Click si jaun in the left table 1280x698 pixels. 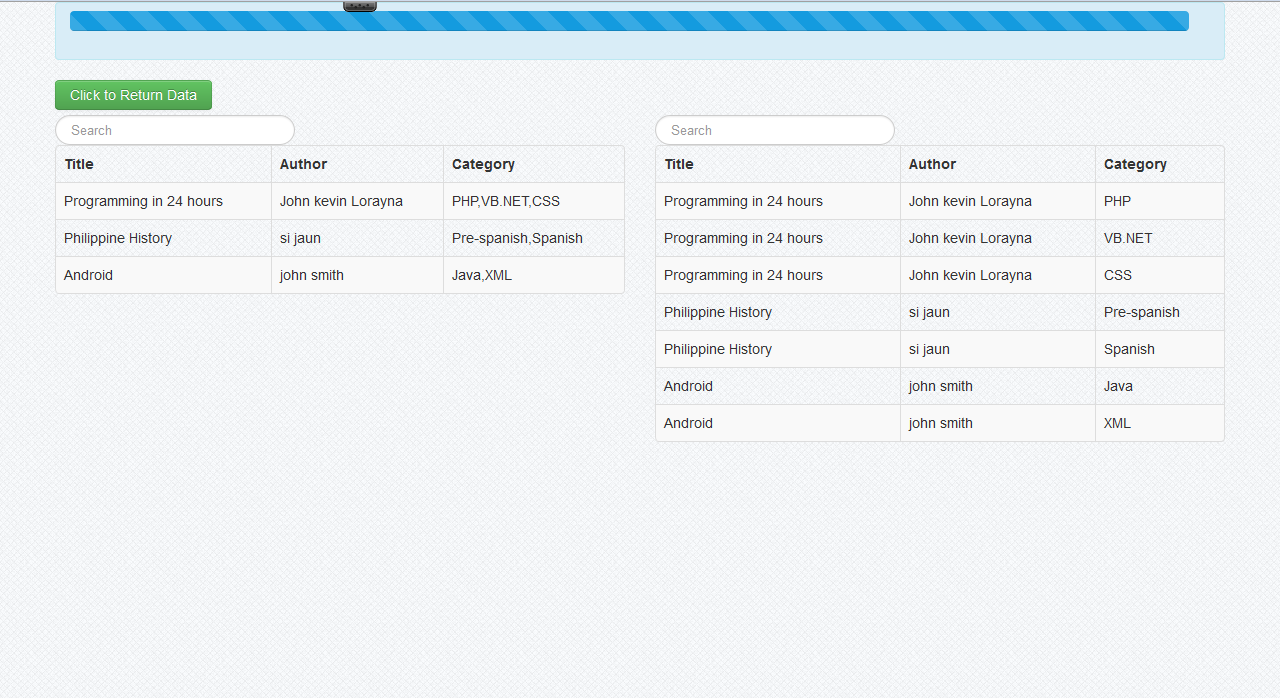click(x=300, y=238)
